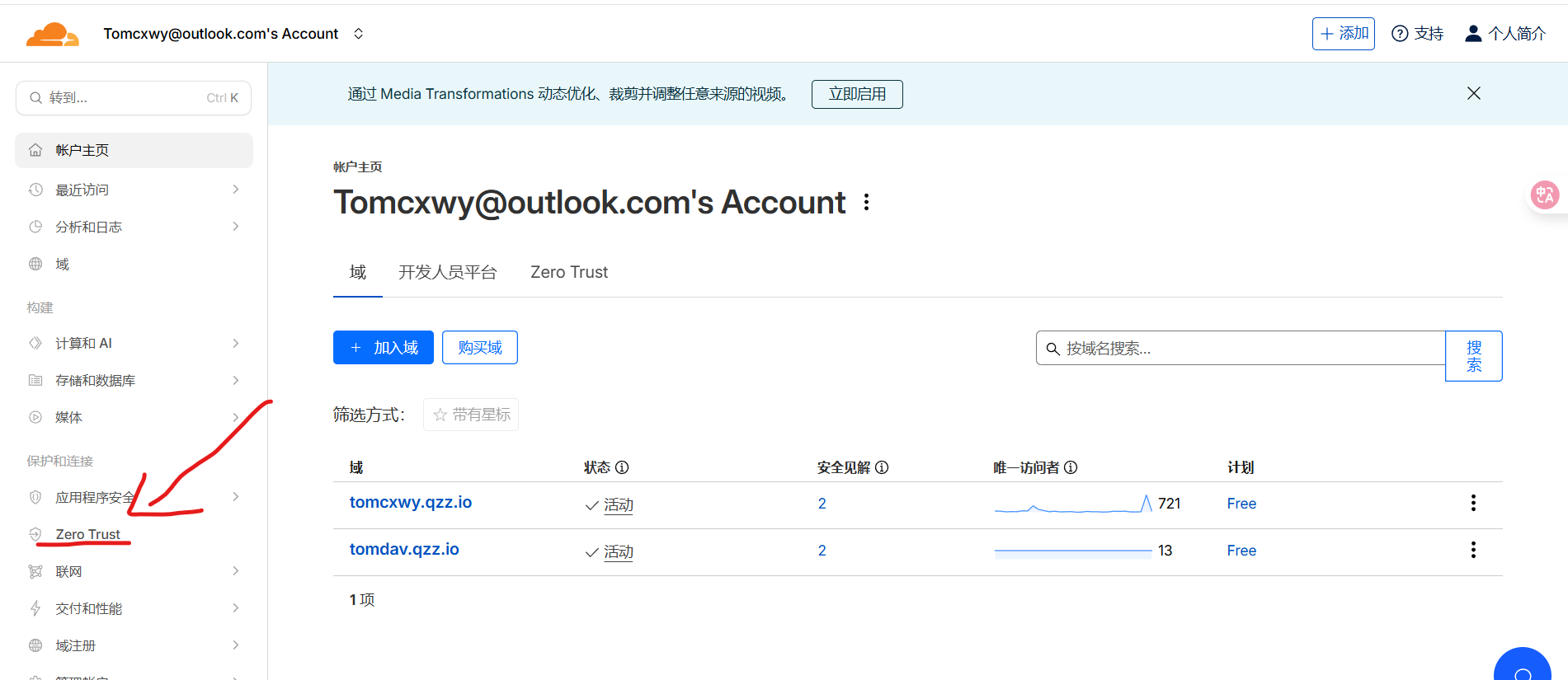The height and width of the screenshot is (680, 1568).
Task: Expand 计算和 AI sidebar section
Action: coord(134,343)
